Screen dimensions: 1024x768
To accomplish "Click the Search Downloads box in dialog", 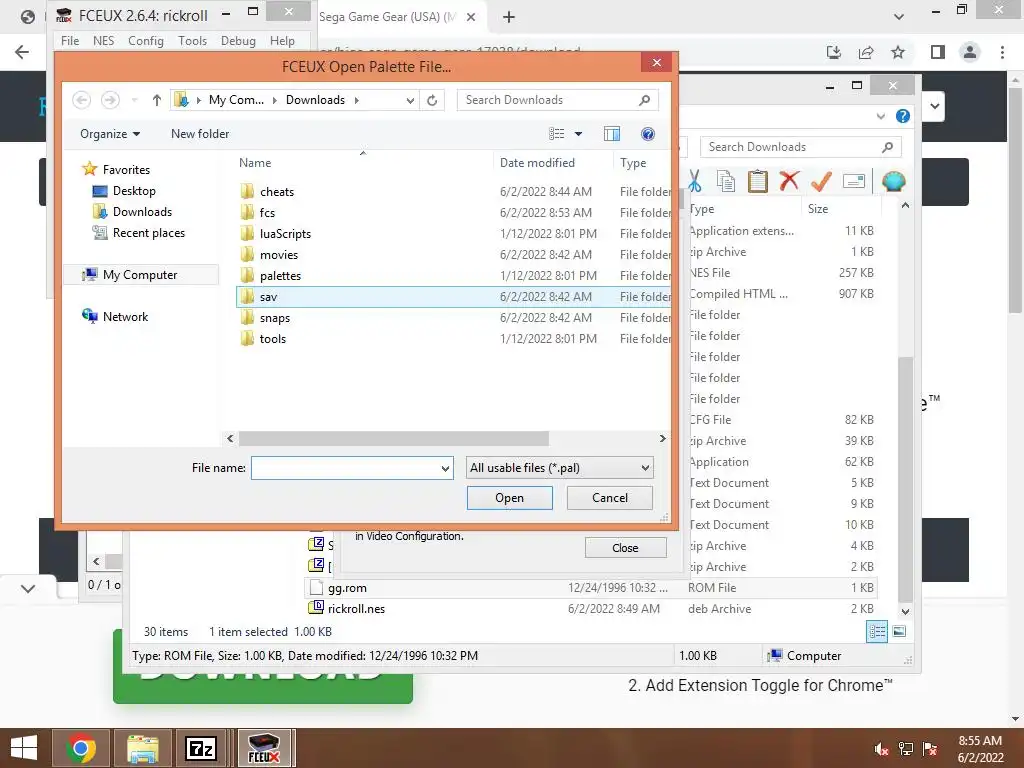I will (558, 100).
